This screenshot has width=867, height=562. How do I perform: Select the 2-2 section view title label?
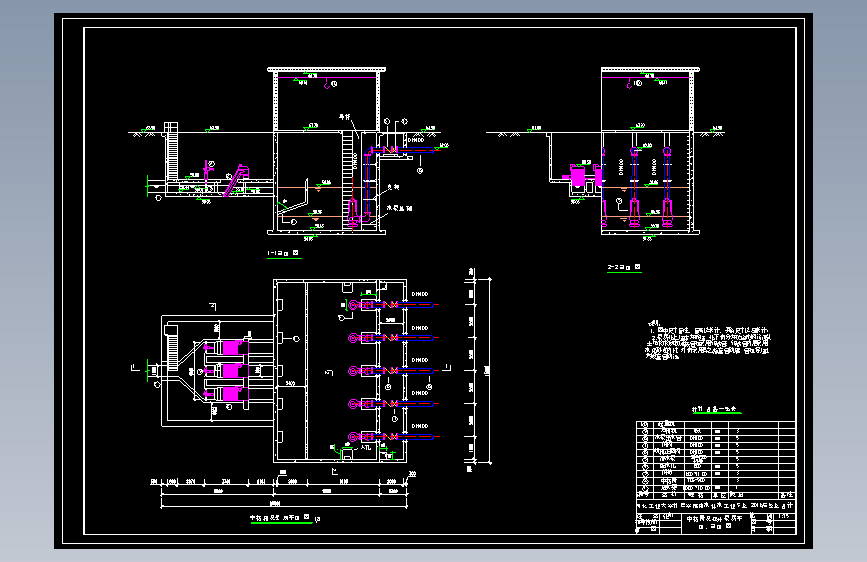pyautogui.click(x=624, y=267)
